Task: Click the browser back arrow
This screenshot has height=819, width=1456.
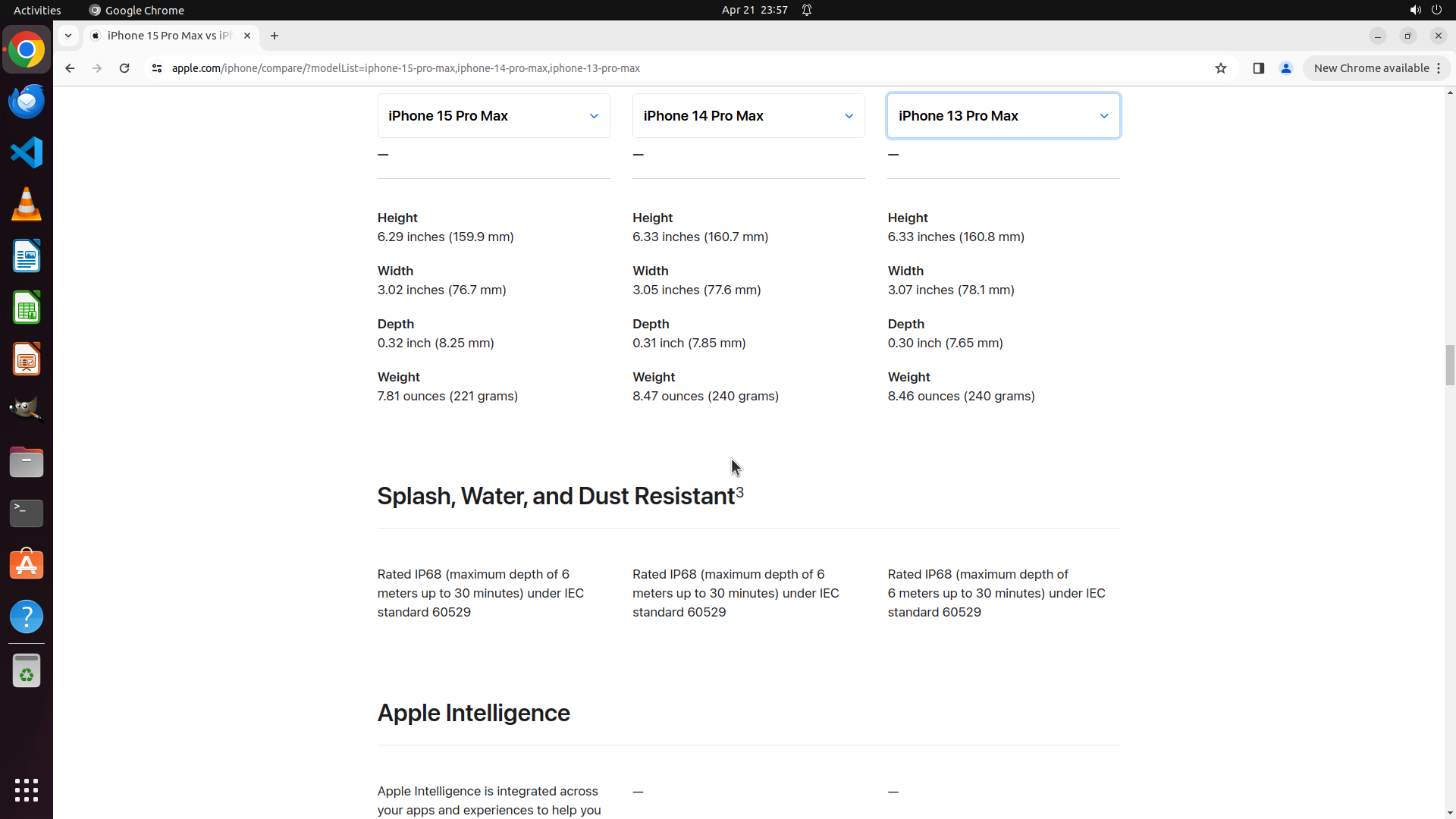Action: tap(70, 68)
